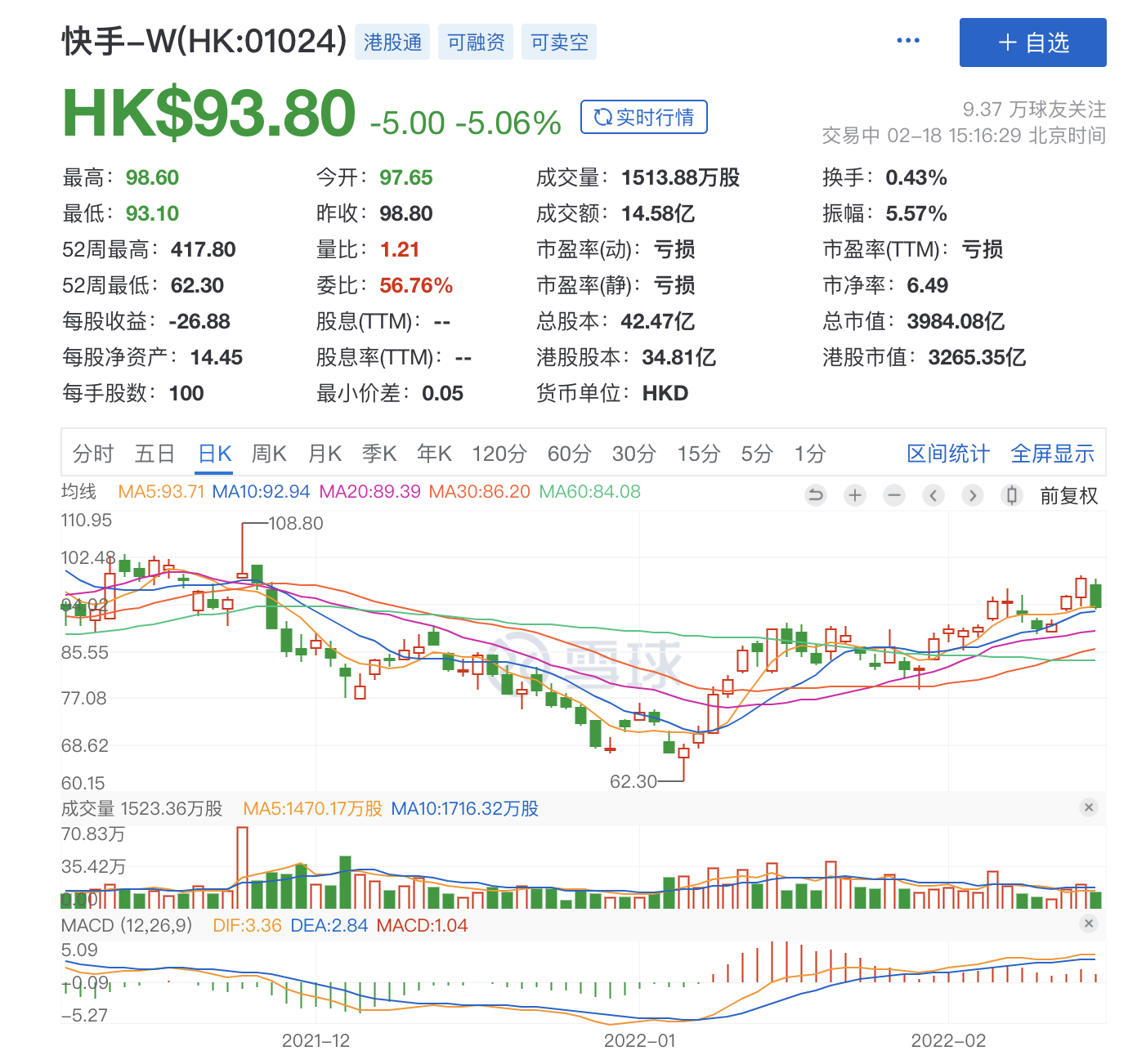Click the current price HK$93.80
This screenshot has width=1146, height=1064.
pyautogui.click(x=209, y=113)
